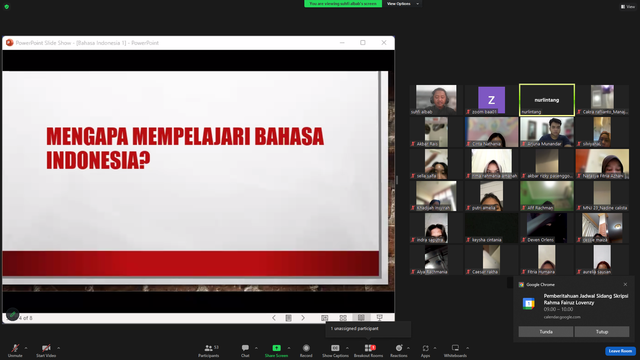Select video tile of aurelia sausan
This screenshot has height=360, width=640.
pyautogui.click(x=602, y=260)
